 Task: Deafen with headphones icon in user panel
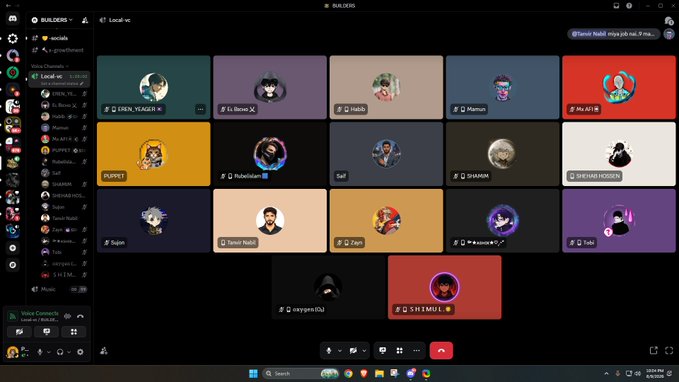pos(60,352)
